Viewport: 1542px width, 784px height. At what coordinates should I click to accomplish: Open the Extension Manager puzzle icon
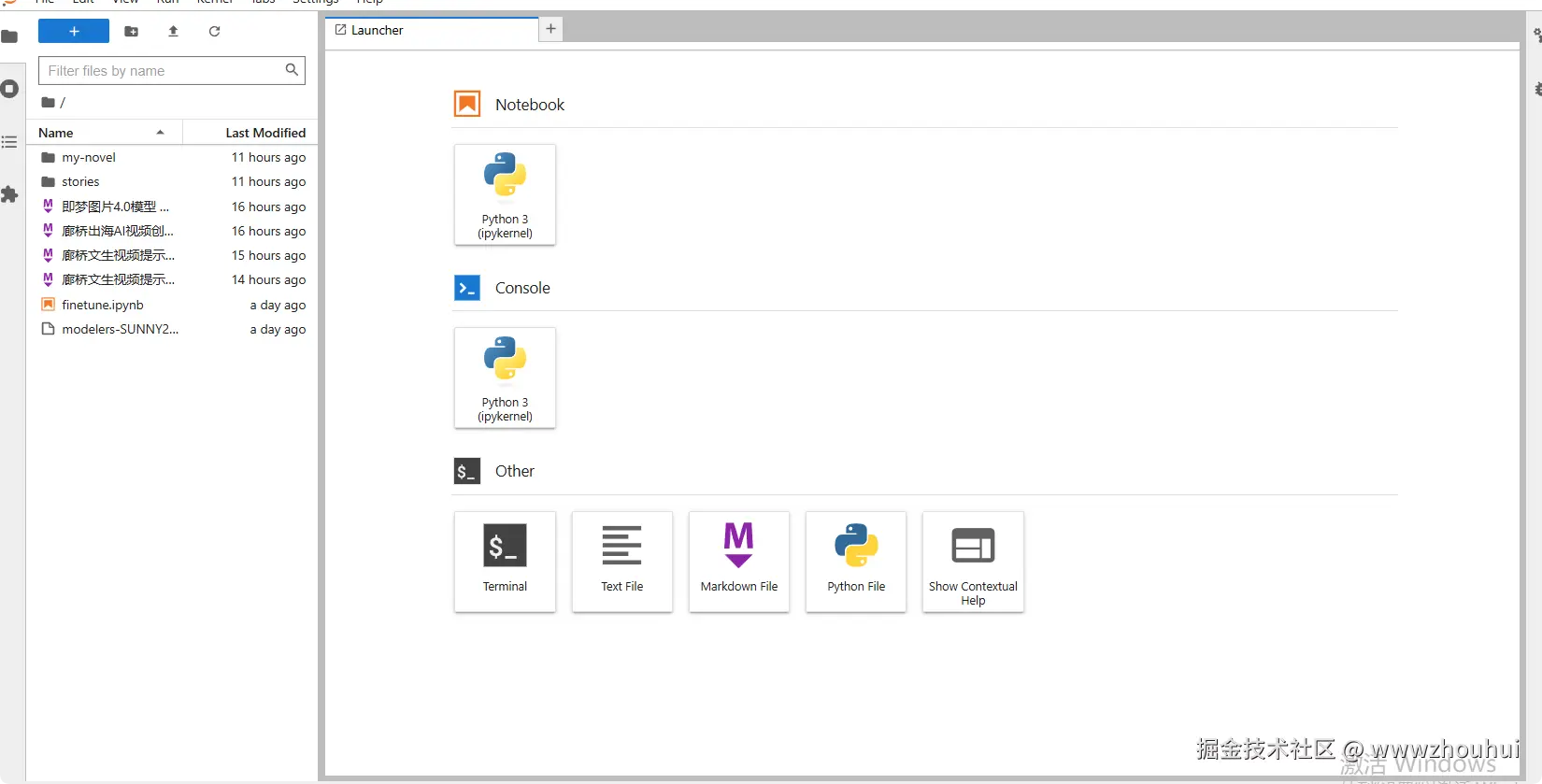coord(9,194)
